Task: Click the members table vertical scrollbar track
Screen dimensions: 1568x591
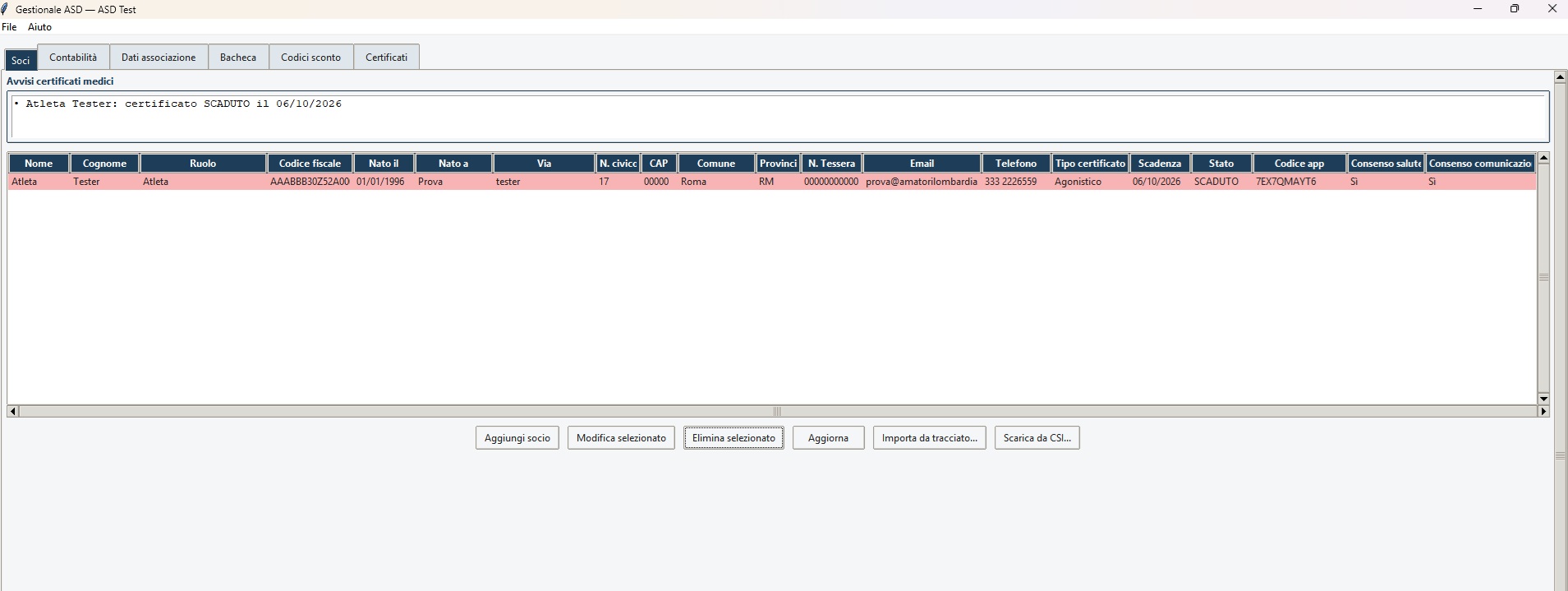Action: click(x=1543, y=278)
